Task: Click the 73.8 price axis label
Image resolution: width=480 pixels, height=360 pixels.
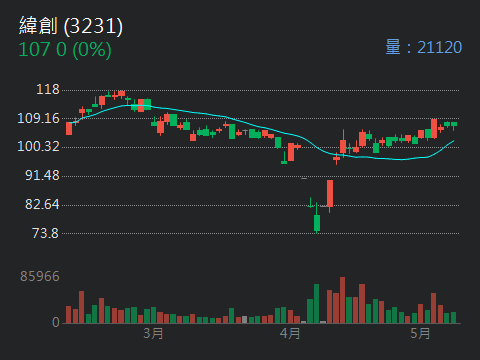Action: click(x=46, y=233)
